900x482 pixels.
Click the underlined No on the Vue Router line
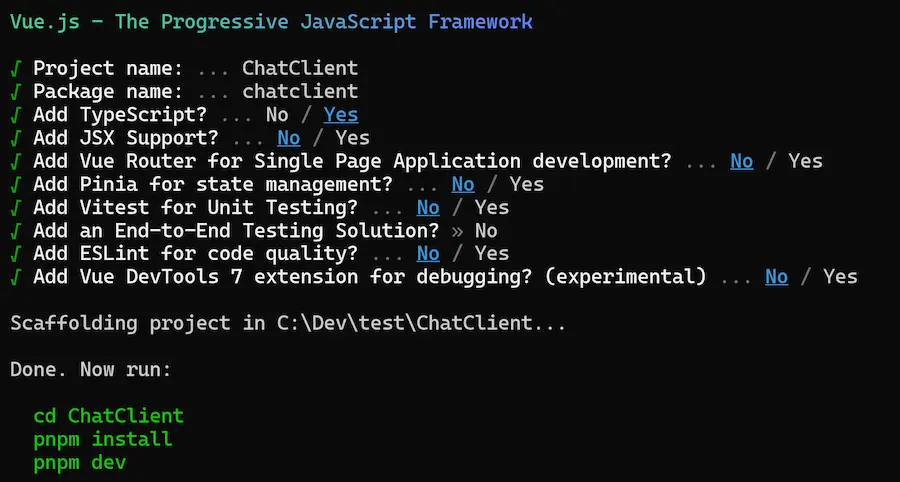pos(742,161)
